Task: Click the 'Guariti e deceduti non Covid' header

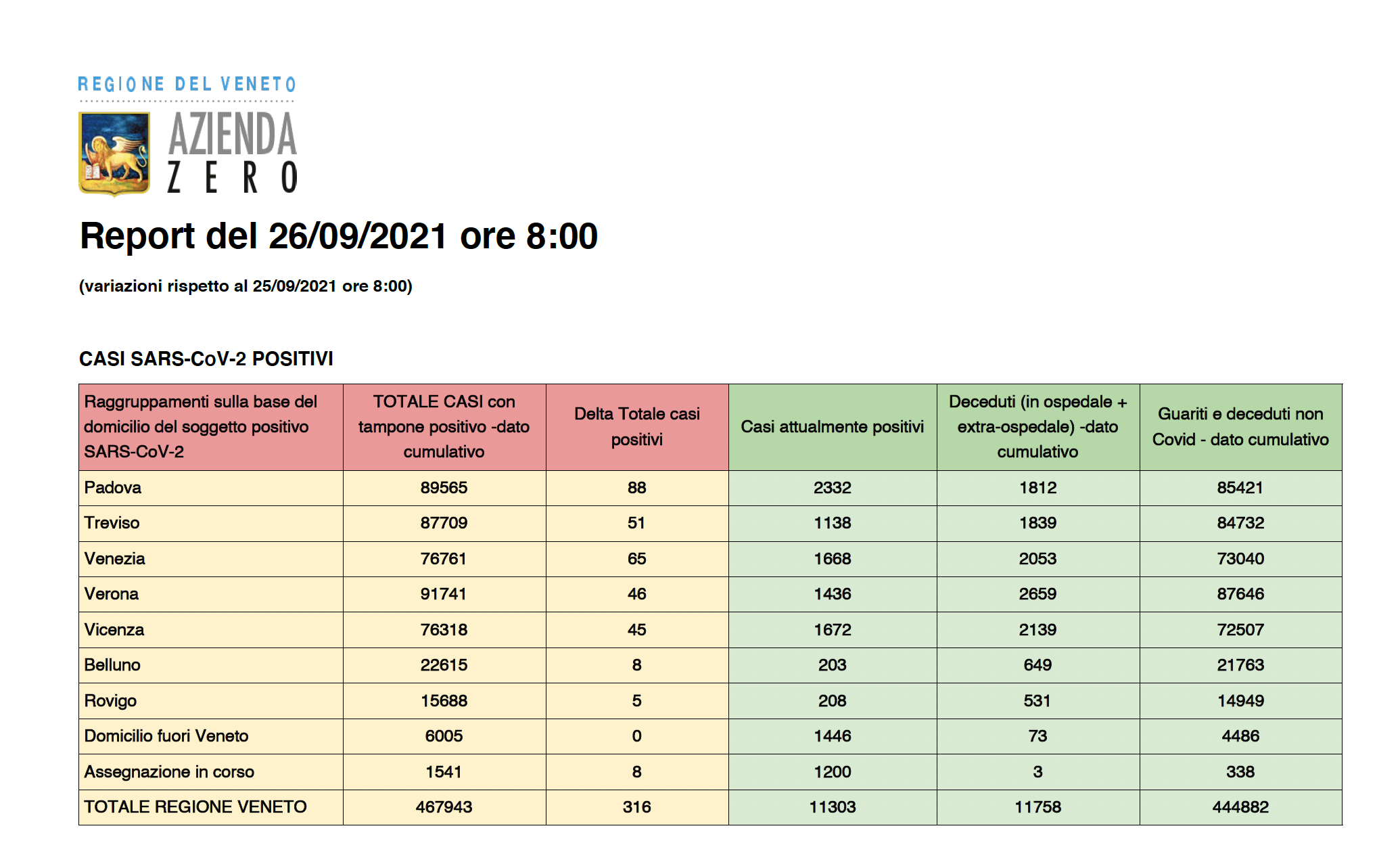Action: [1241, 427]
